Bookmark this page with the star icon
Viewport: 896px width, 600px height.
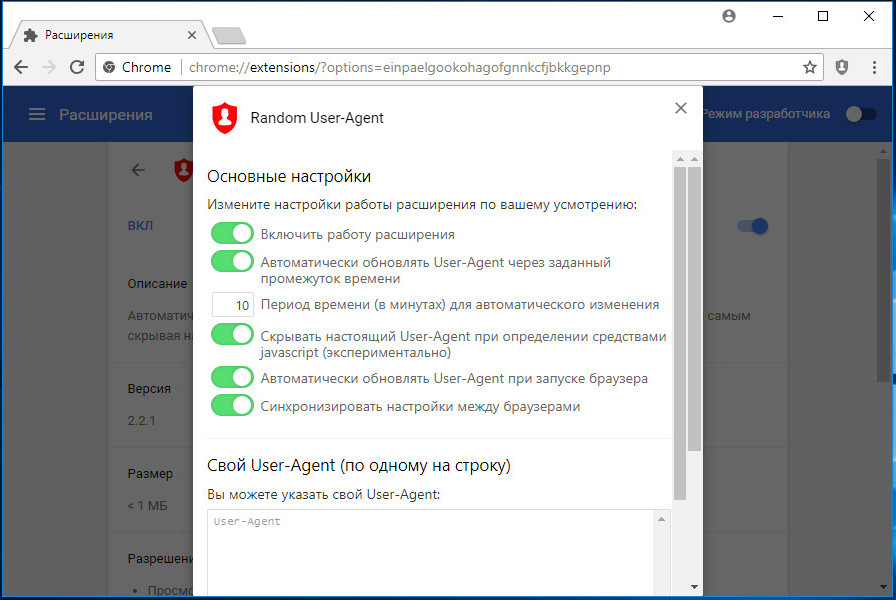(810, 67)
